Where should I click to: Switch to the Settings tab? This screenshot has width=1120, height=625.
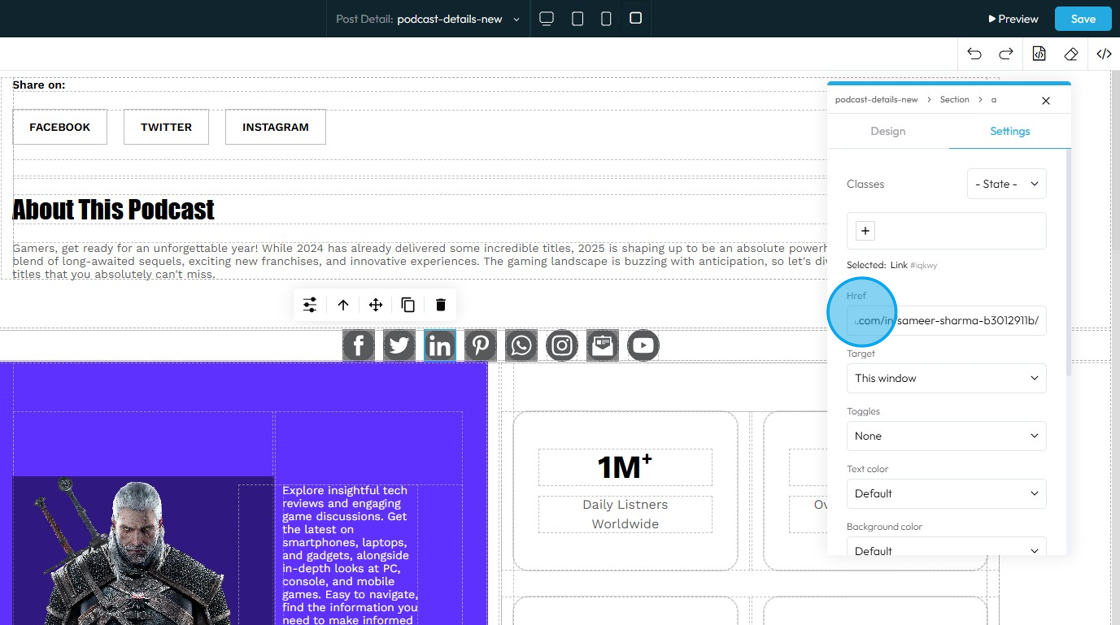(x=1009, y=131)
